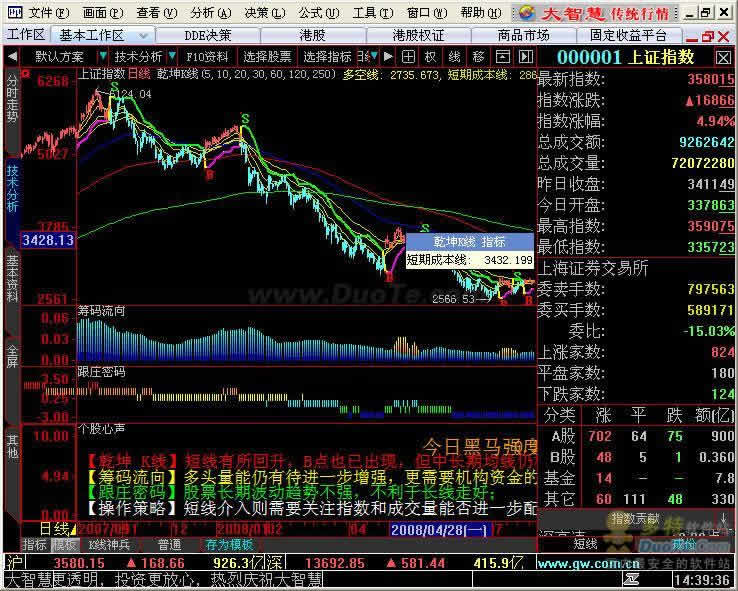Click the 权 (rights adjustment) toolbar icon
738x591 pixels.
click(430, 56)
